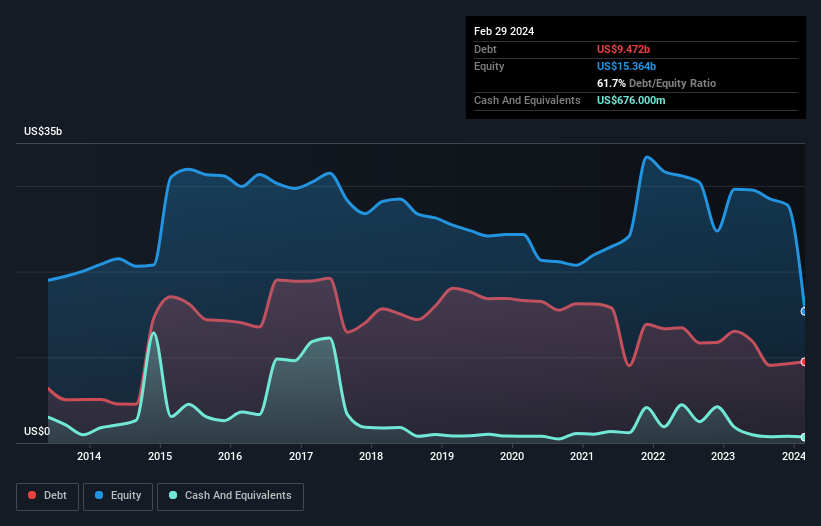Image resolution: width=821 pixels, height=526 pixels.
Task: Toggle the Equity series legend button
Action: click(118, 496)
